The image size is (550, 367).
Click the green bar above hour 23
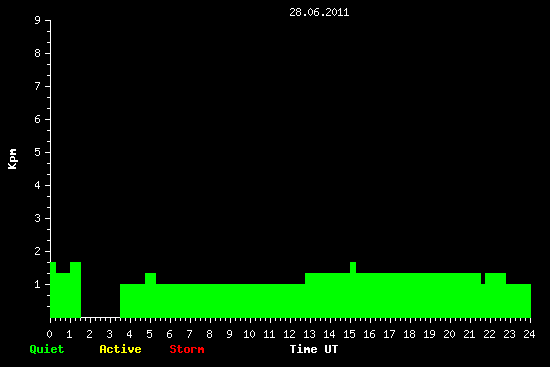[518, 301]
